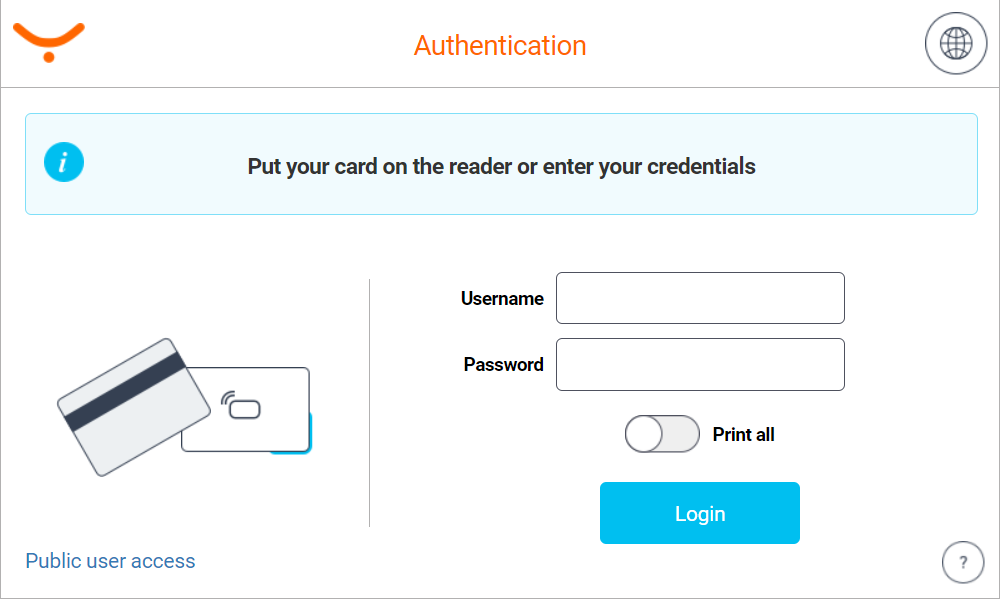Screen dimensions: 1000x599
Task: Click the Username field label
Action: [x=502, y=298]
